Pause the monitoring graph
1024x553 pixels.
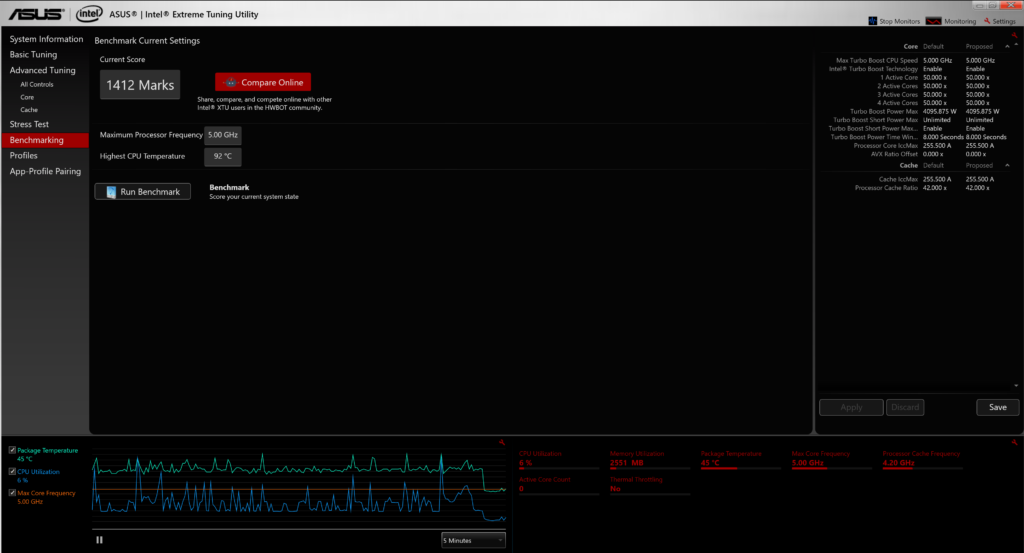pyautogui.click(x=99, y=540)
